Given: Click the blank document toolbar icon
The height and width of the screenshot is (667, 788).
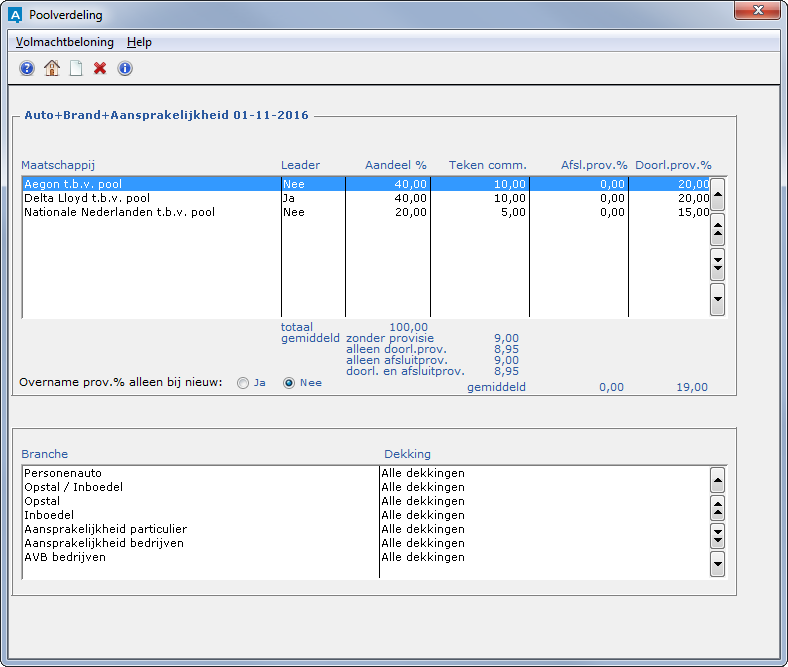Looking at the screenshot, I should [x=76, y=69].
